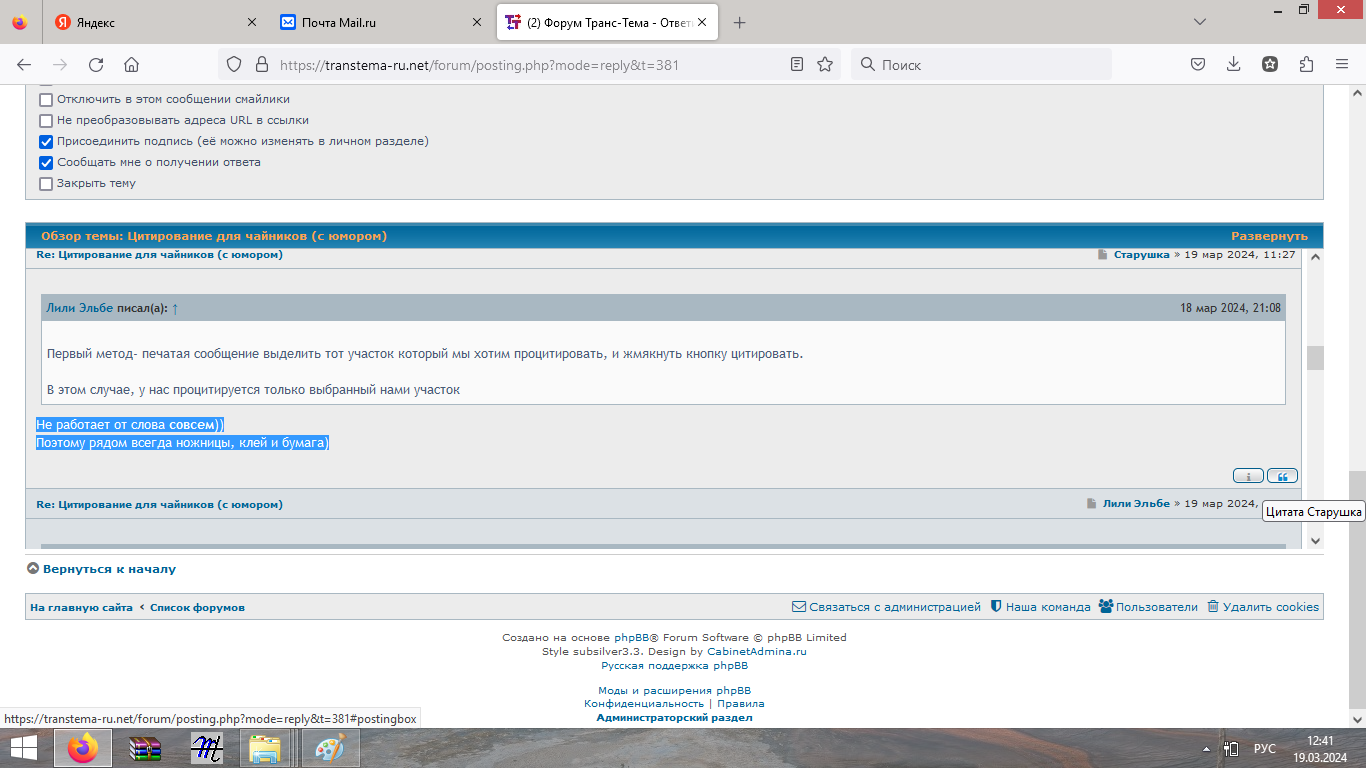Open Связаться с администрацией link
1366x768 pixels.
(886, 607)
